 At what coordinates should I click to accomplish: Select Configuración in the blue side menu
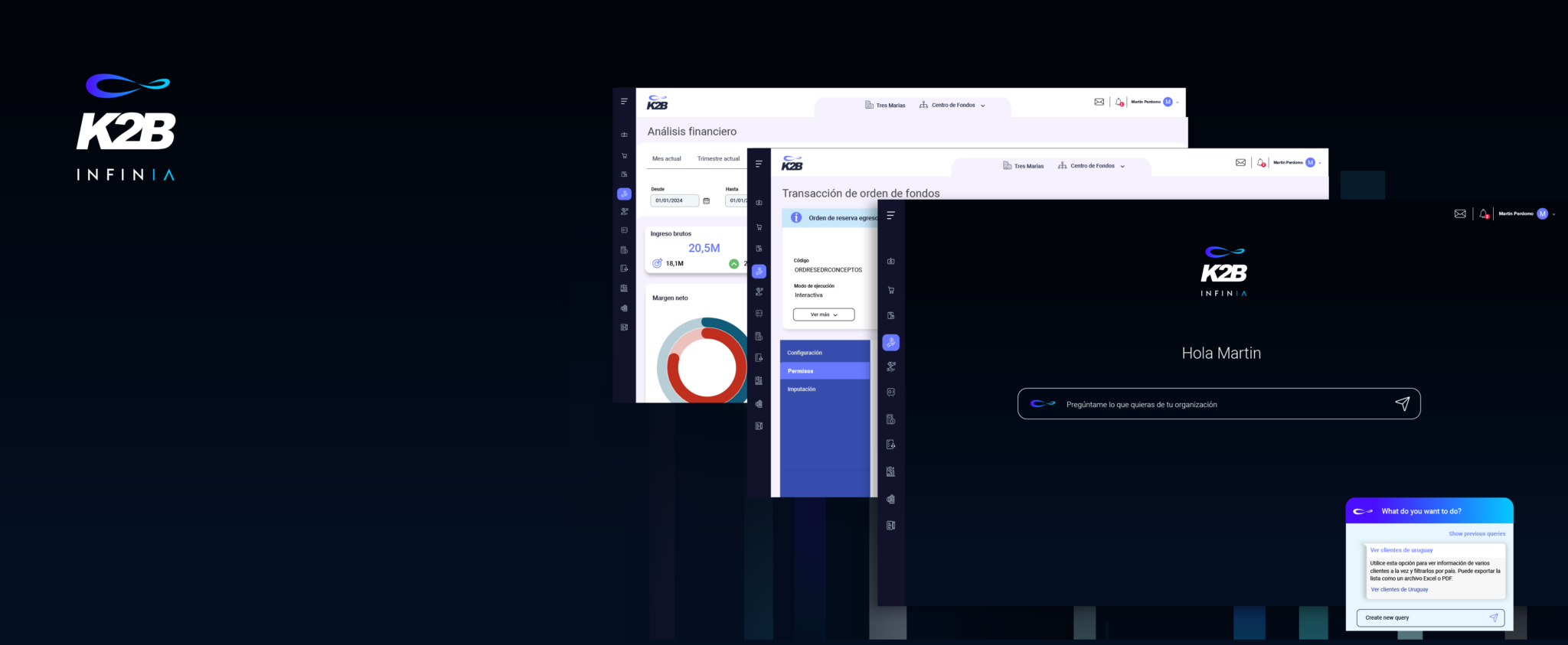(805, 353)
